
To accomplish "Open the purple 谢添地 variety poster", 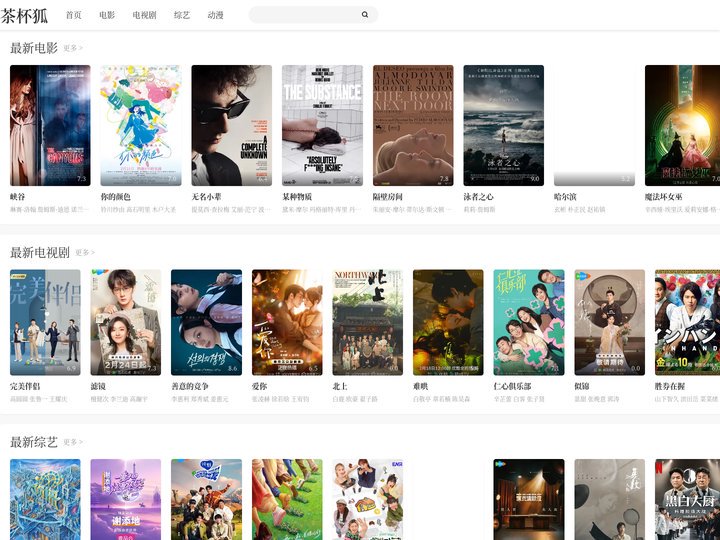I will pos(126,500).
